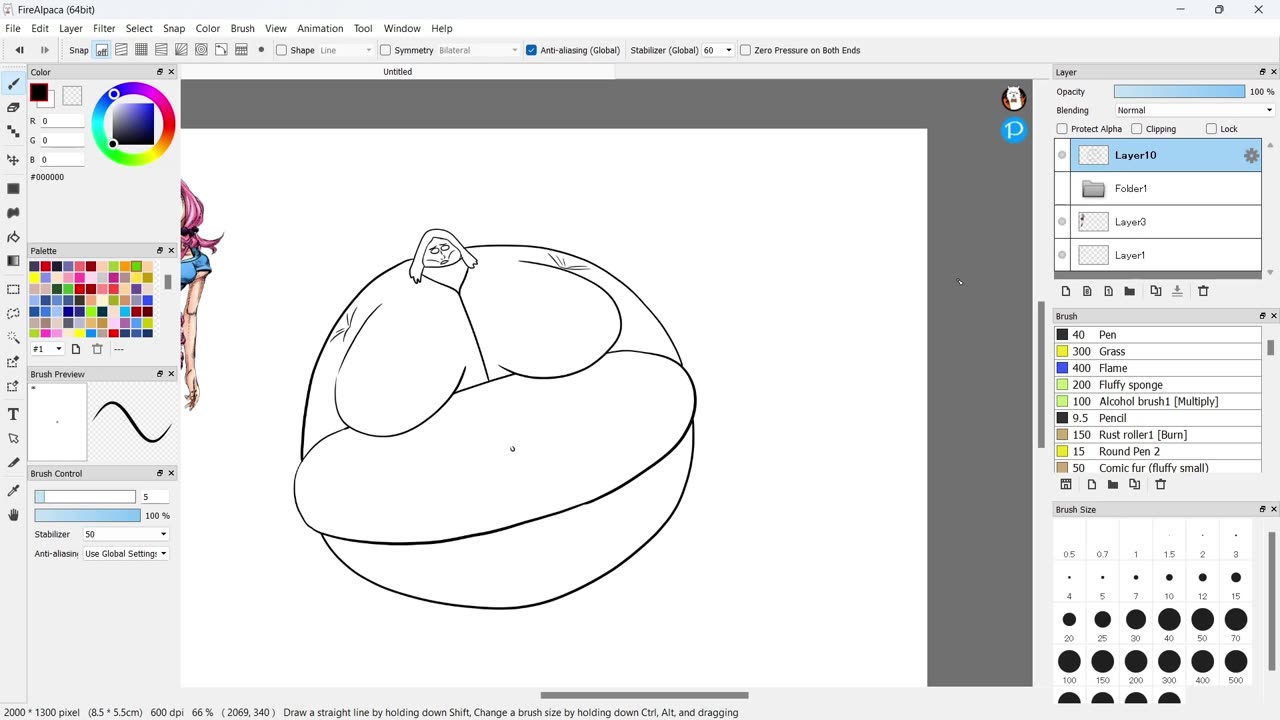Open the palette #1 selector dropdown
The image size is (1280, 720).
[x=47, y=349]
